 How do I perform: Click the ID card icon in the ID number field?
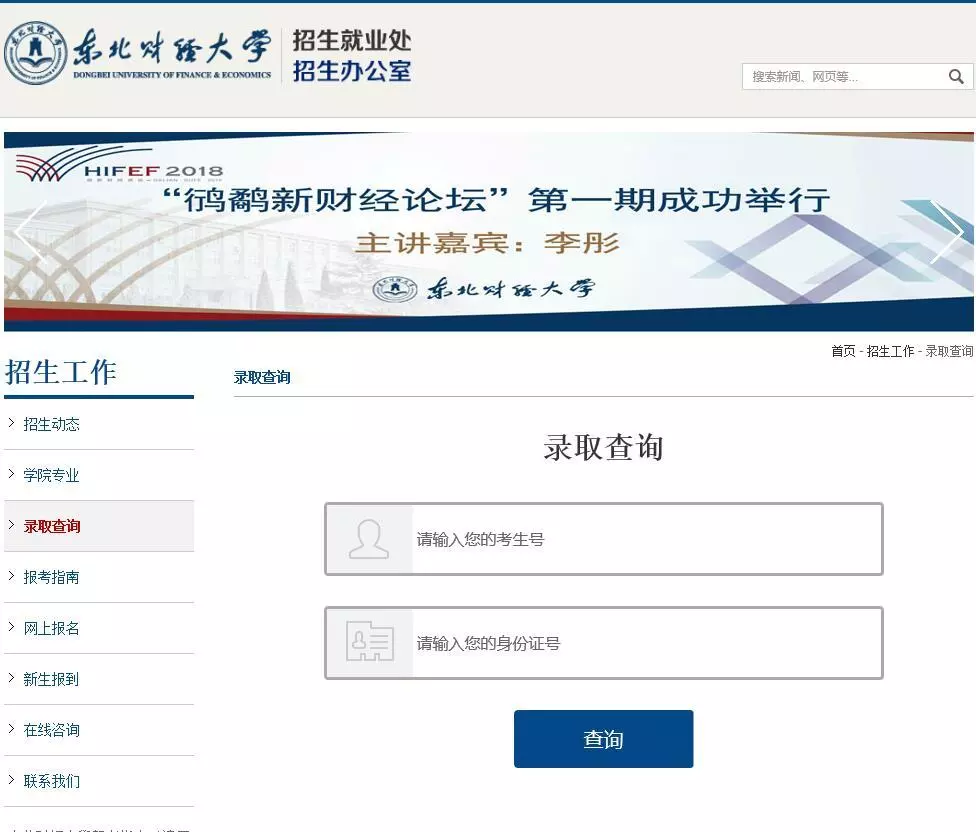[369, 643]
